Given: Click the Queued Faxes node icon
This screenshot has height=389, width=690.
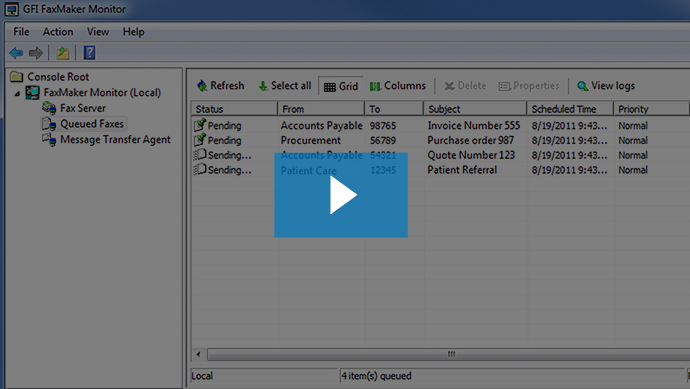Looking at the screenshot, I should coord(49,124).
